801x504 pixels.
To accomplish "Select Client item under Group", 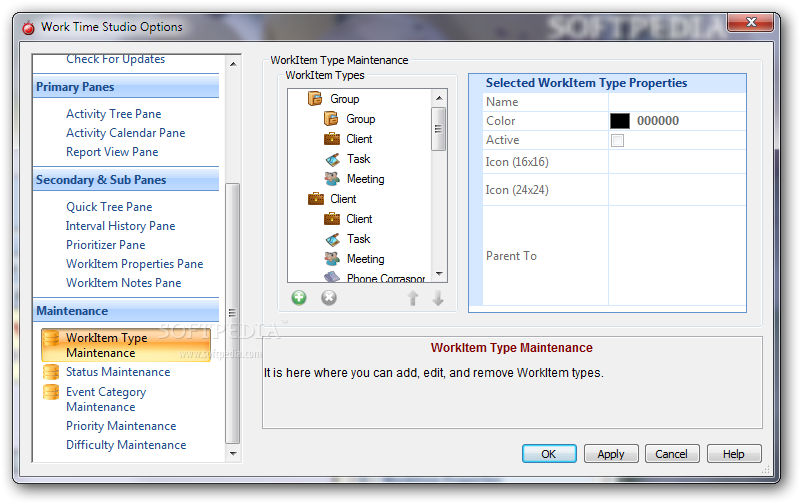I will coord(359,139).
